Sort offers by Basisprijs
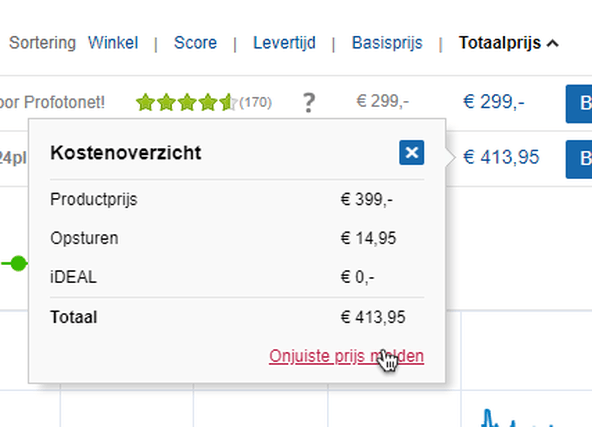The image size is (592, 427). [x=387, y=43]
